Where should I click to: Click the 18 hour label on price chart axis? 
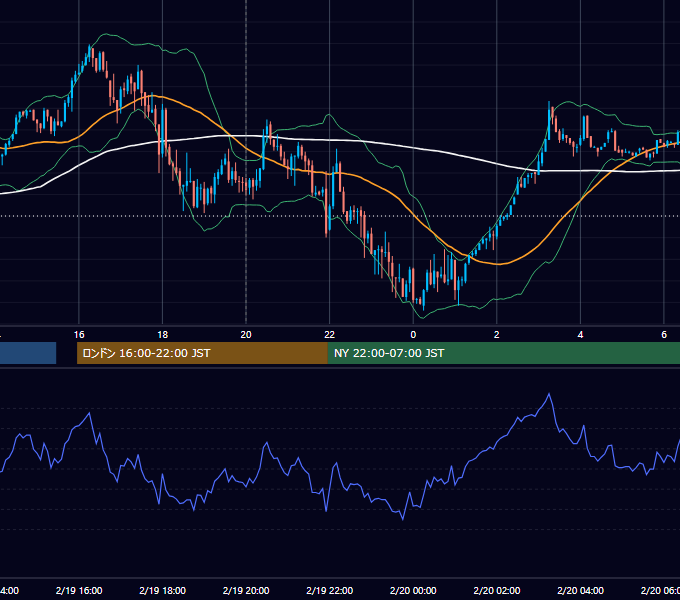tap(163, 335)
